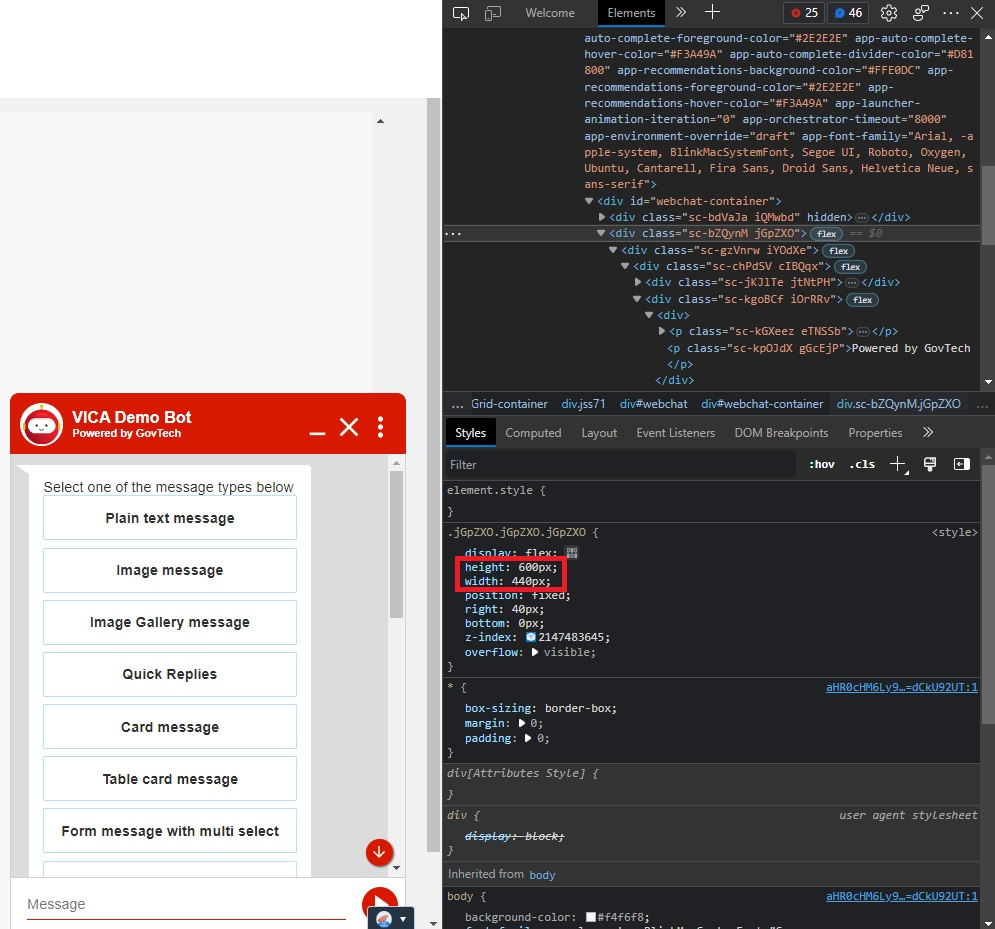Toggle flex badge on sc-kgoBCf div
Viewport: 995px width, 929px height.
pos(862,300)
